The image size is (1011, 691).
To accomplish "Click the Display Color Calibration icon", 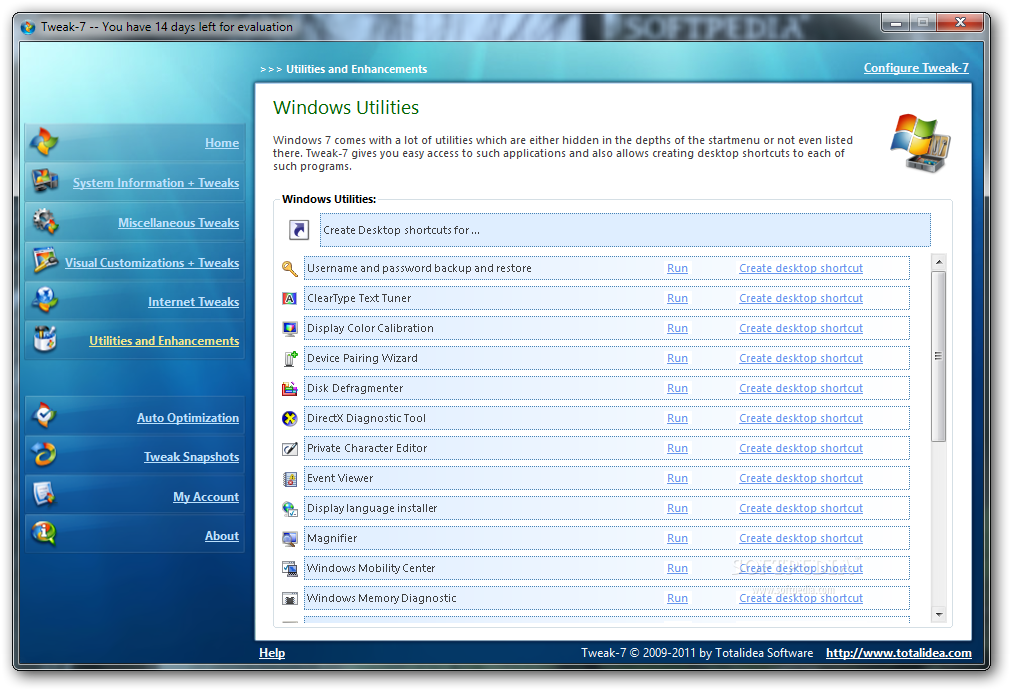I will (x=290, y=329).
